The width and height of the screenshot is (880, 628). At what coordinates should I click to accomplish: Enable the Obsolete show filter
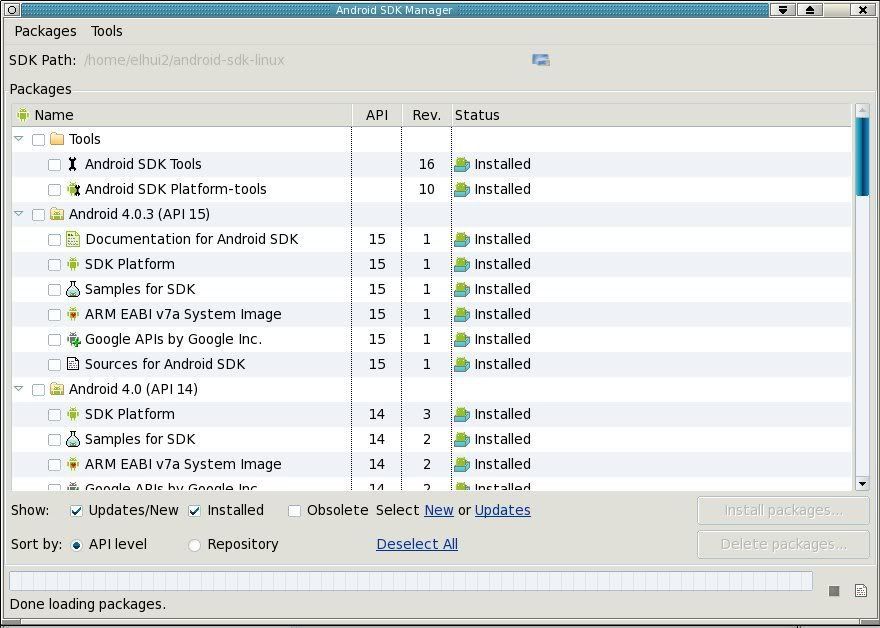[295, 511]
